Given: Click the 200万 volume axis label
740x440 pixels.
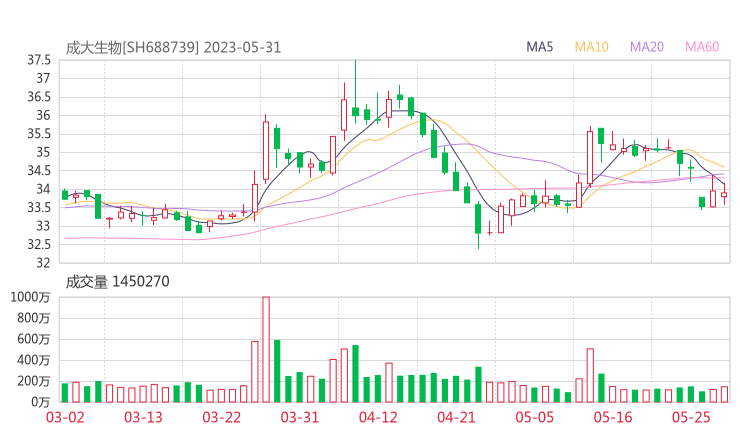Looking at the screenshot, I should 34,381.
